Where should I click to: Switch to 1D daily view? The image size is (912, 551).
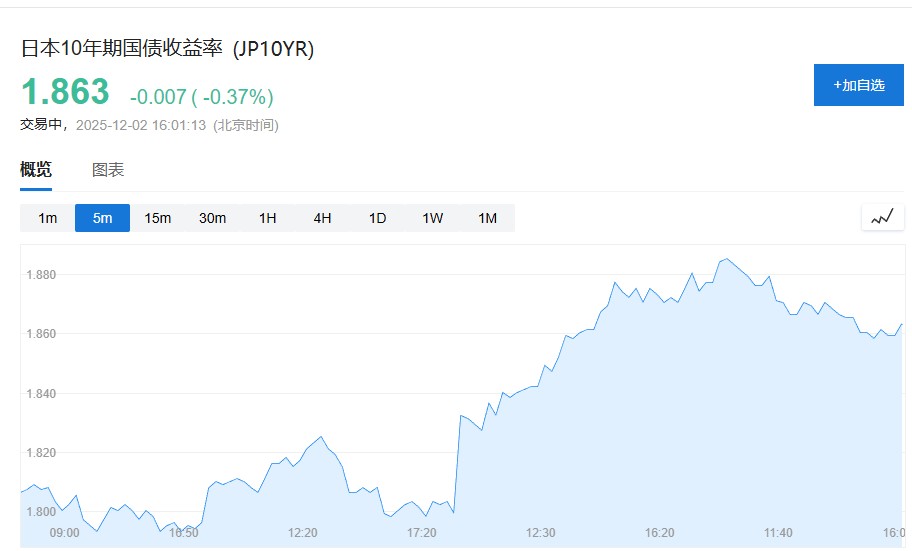point(377,218)
